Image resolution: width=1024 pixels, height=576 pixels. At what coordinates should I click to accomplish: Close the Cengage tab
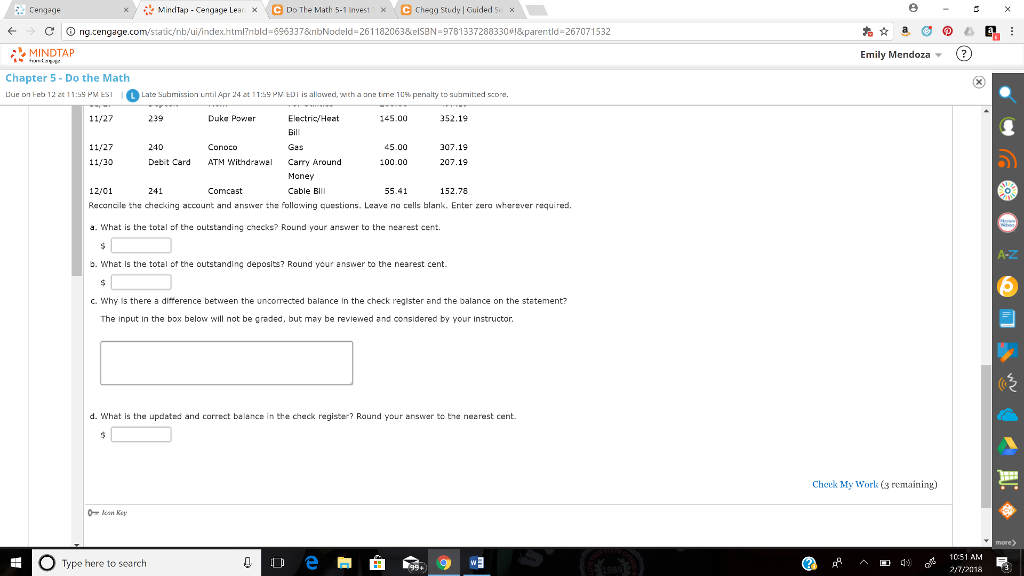coord(126,10)
